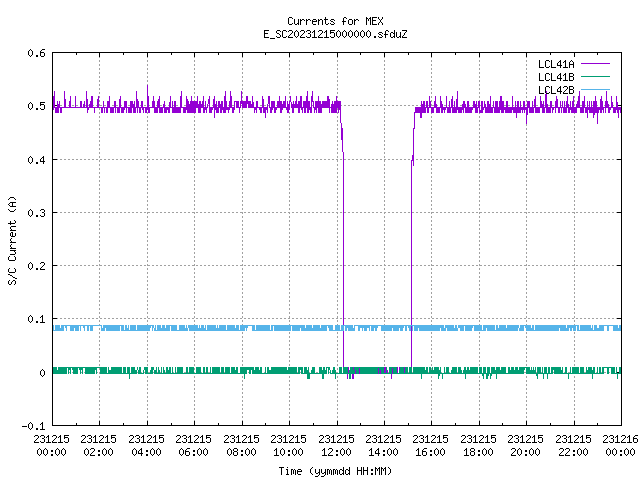
Task: Select the LCL42B legend label
Action: point(556,90)
